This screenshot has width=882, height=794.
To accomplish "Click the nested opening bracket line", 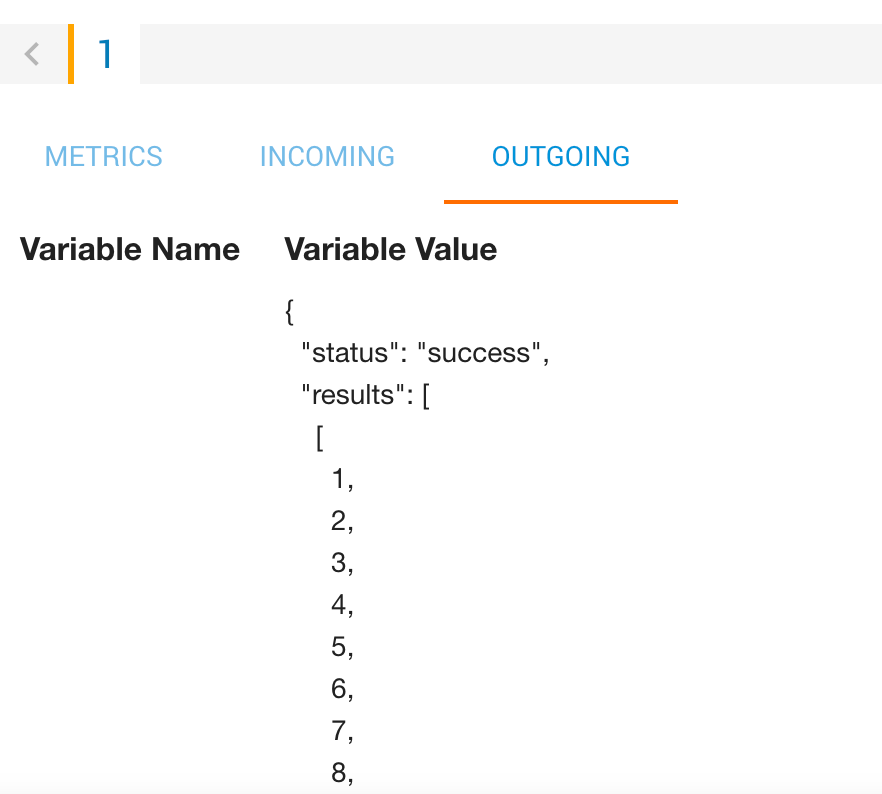I will tap(319, 437).
